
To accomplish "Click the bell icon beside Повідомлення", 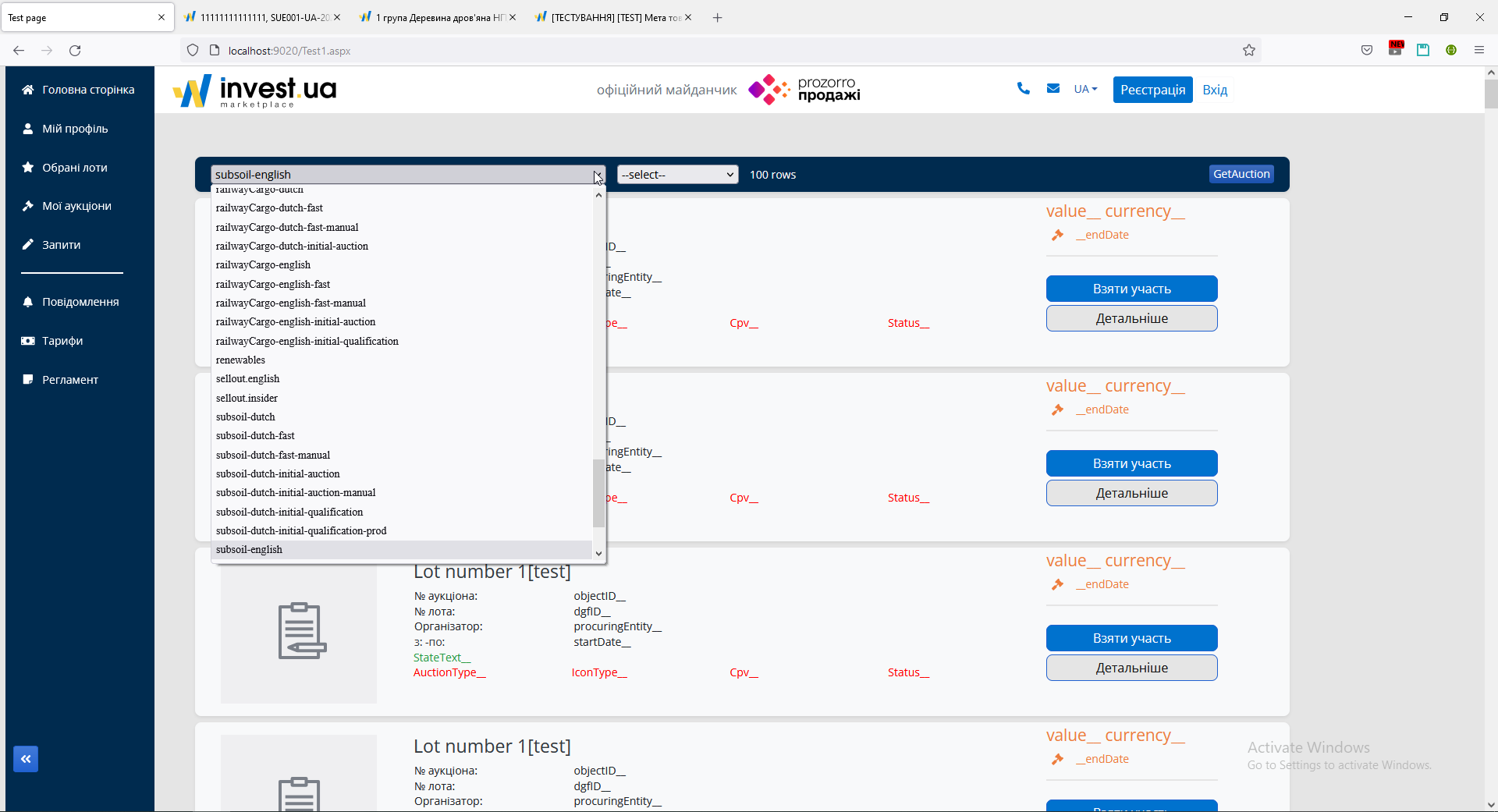I will [x=28, y=302].
